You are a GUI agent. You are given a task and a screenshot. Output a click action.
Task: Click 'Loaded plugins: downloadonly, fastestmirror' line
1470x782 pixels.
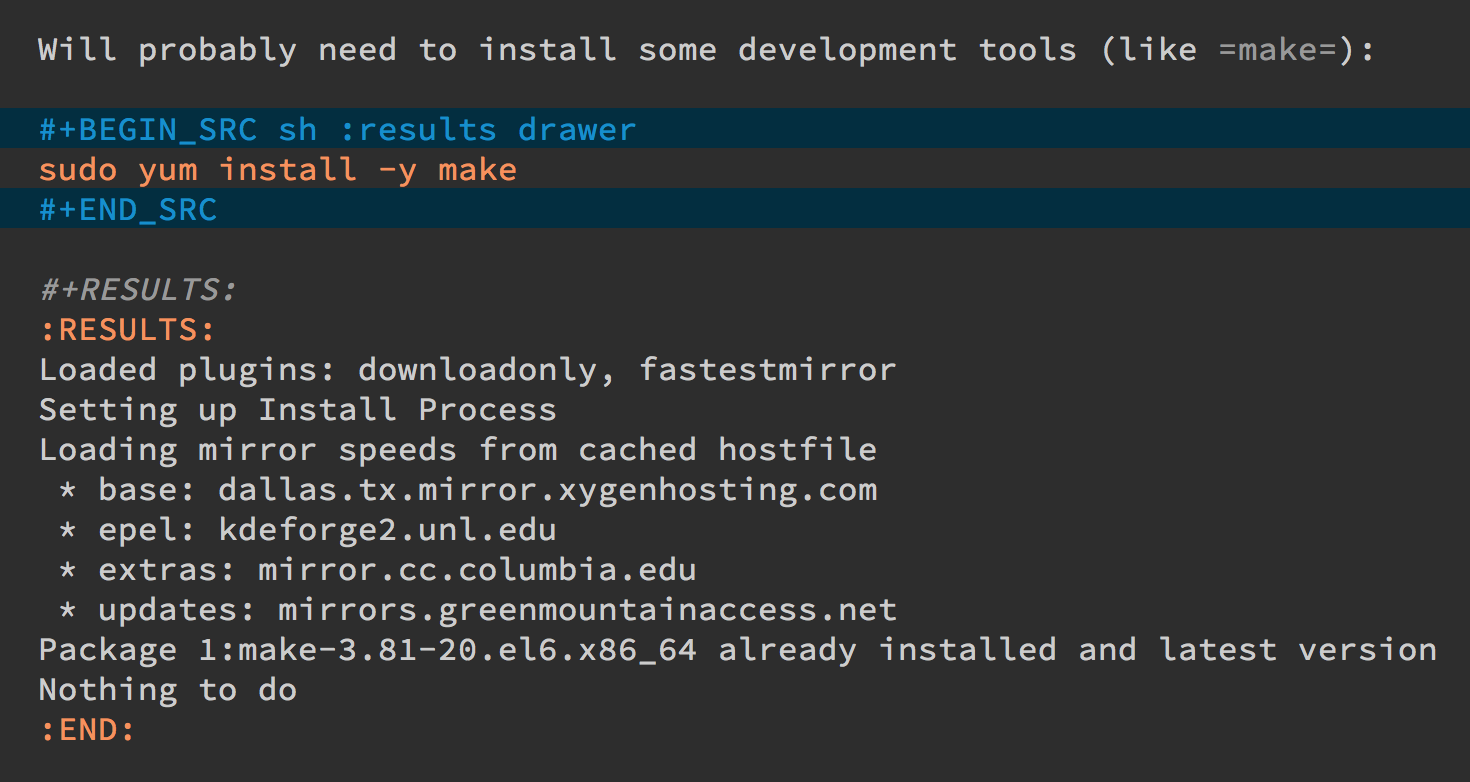[x=467, y=369]
